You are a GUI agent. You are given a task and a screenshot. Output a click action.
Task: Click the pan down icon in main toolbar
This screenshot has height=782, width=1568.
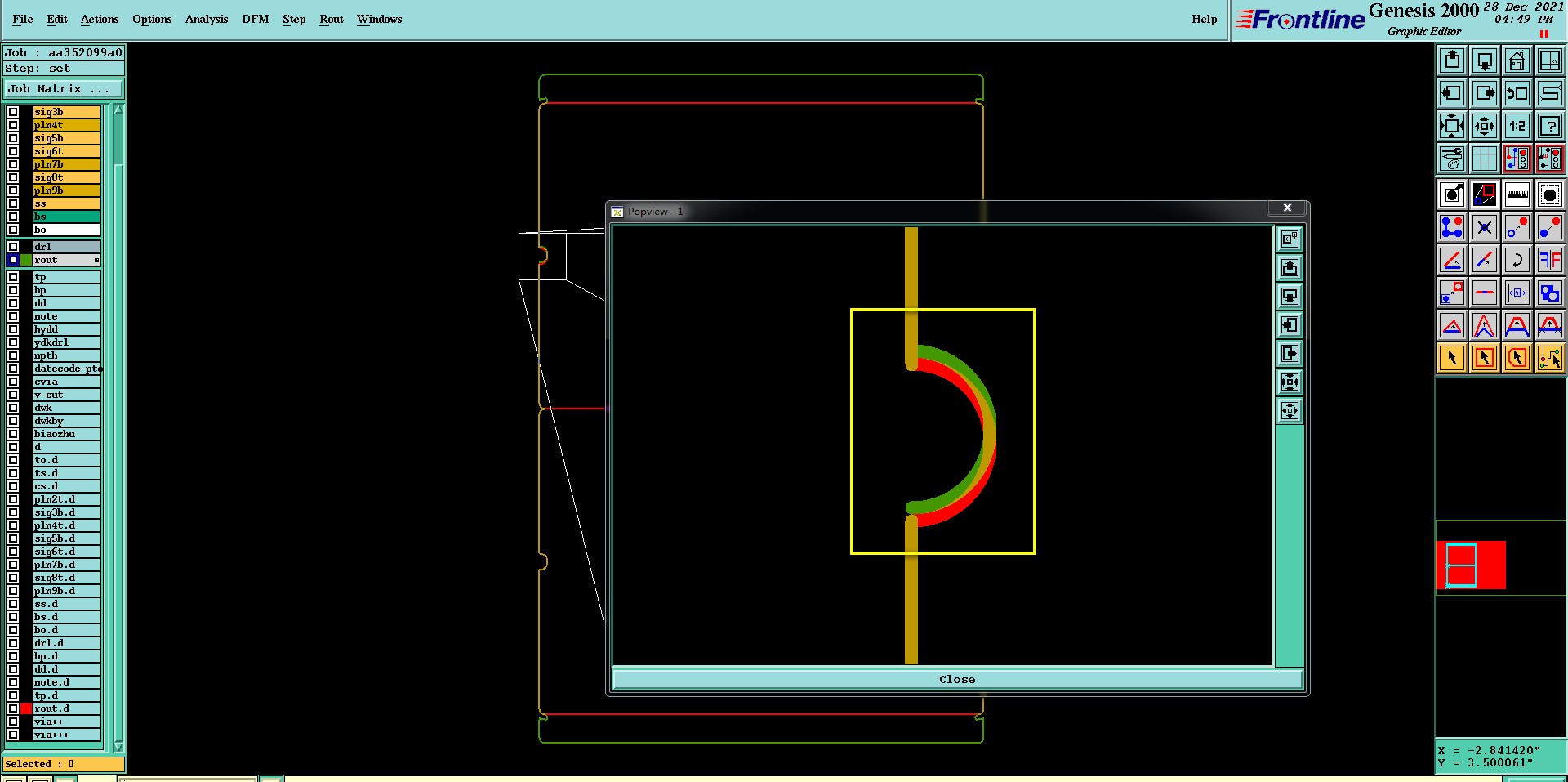[x=1485, y=60]
